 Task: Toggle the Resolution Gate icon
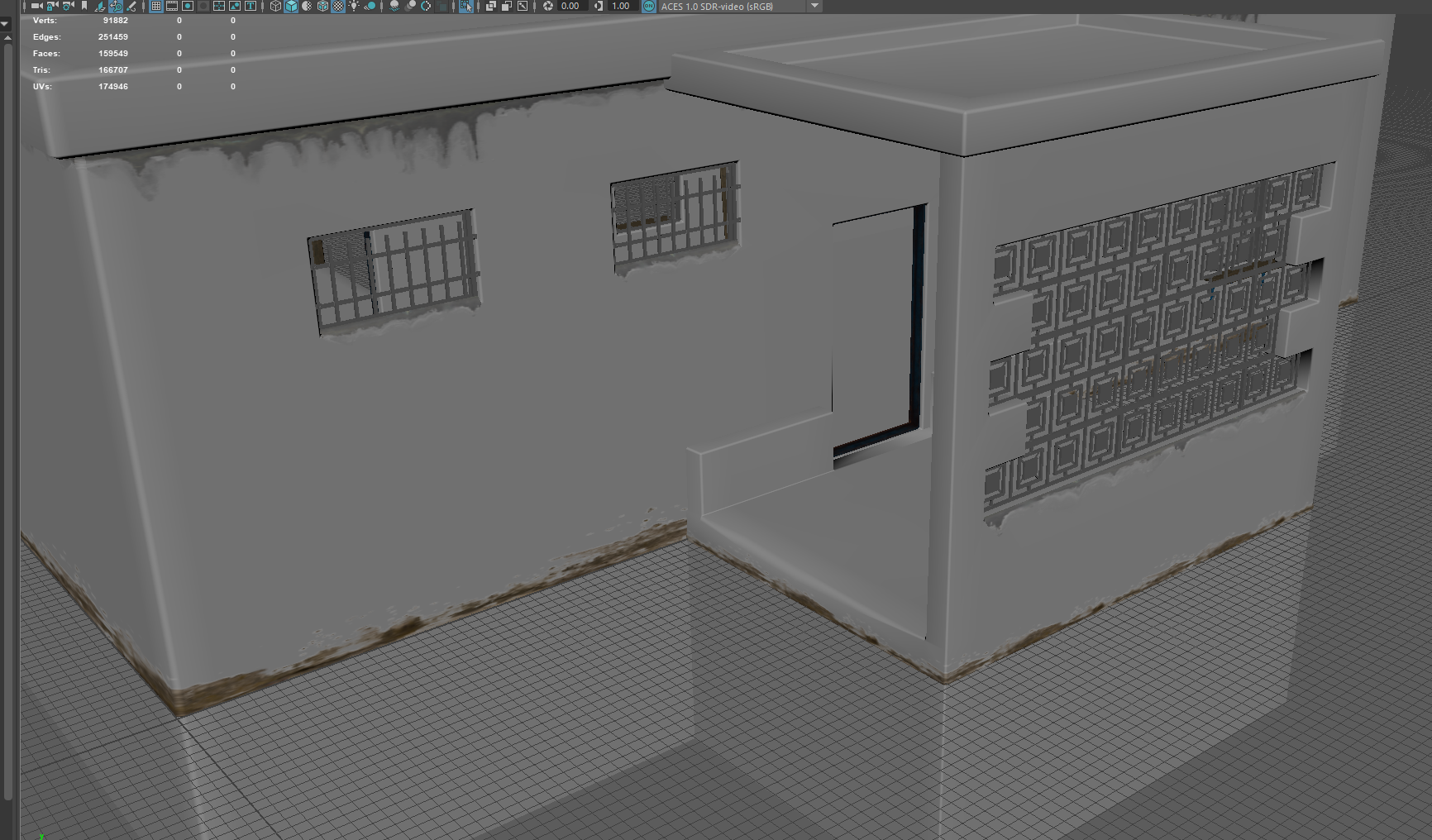click(188, 6)
